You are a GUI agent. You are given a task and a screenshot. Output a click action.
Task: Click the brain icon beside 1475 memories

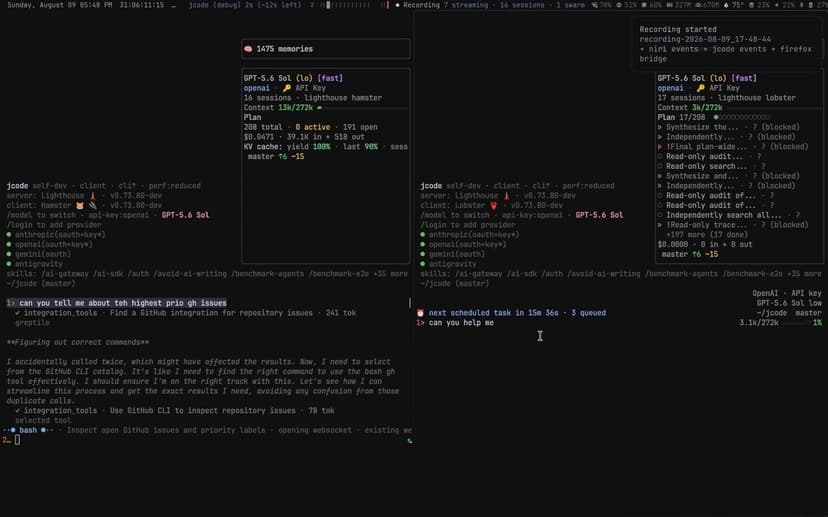point(248,49)
